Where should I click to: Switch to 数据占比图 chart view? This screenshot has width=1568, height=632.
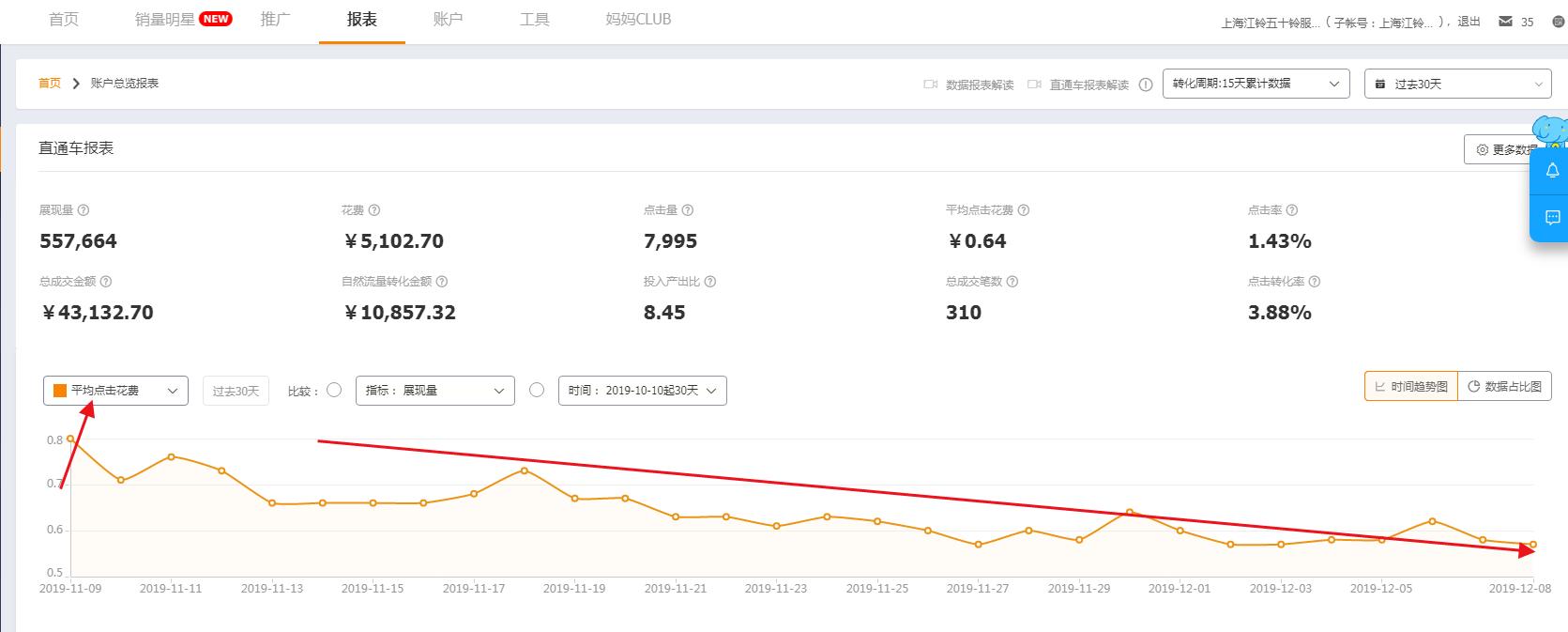(x=1504, y=386)
